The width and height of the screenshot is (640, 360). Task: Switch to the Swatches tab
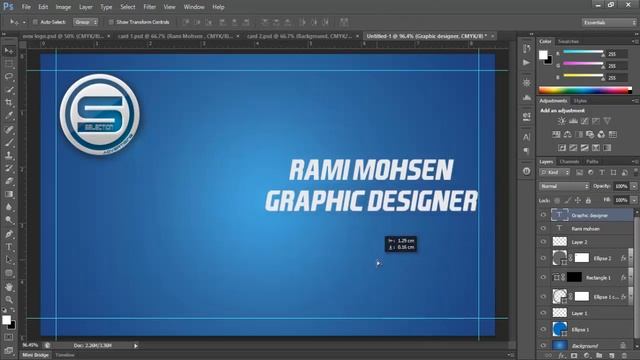point(568,42)
